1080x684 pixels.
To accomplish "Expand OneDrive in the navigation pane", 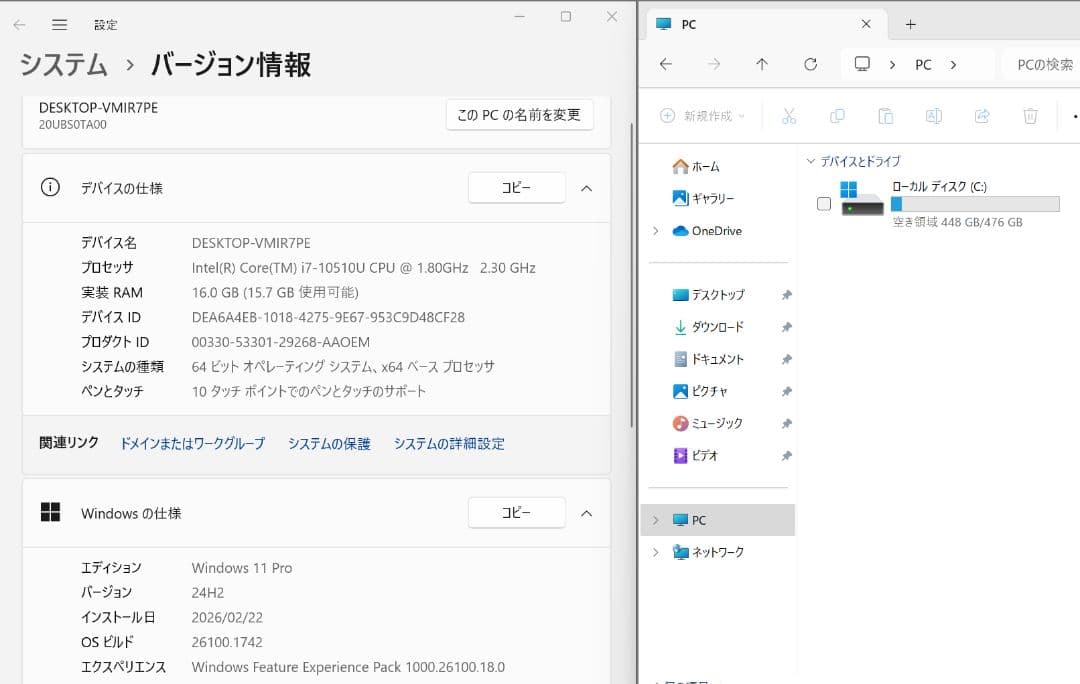I will (656, 231).
